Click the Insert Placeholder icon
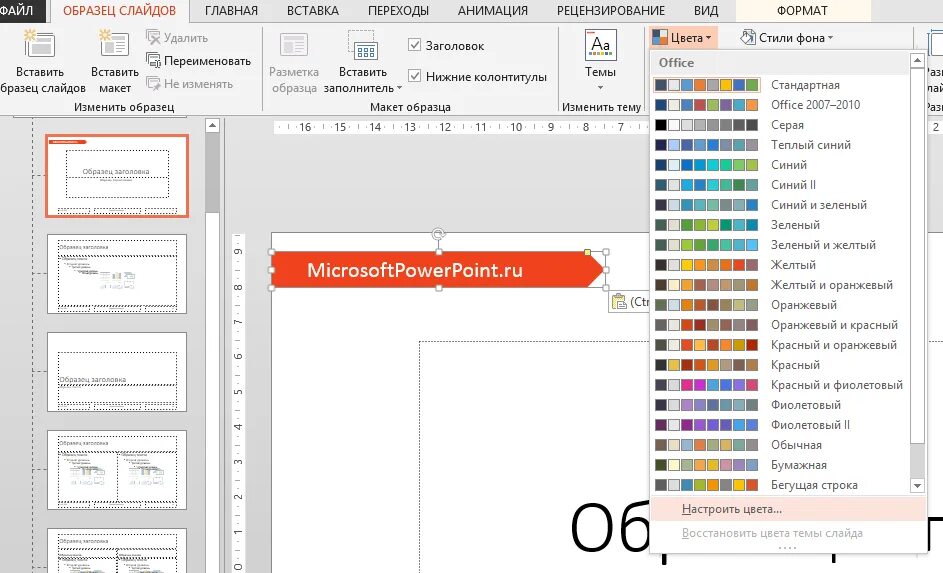 (363, 46)
